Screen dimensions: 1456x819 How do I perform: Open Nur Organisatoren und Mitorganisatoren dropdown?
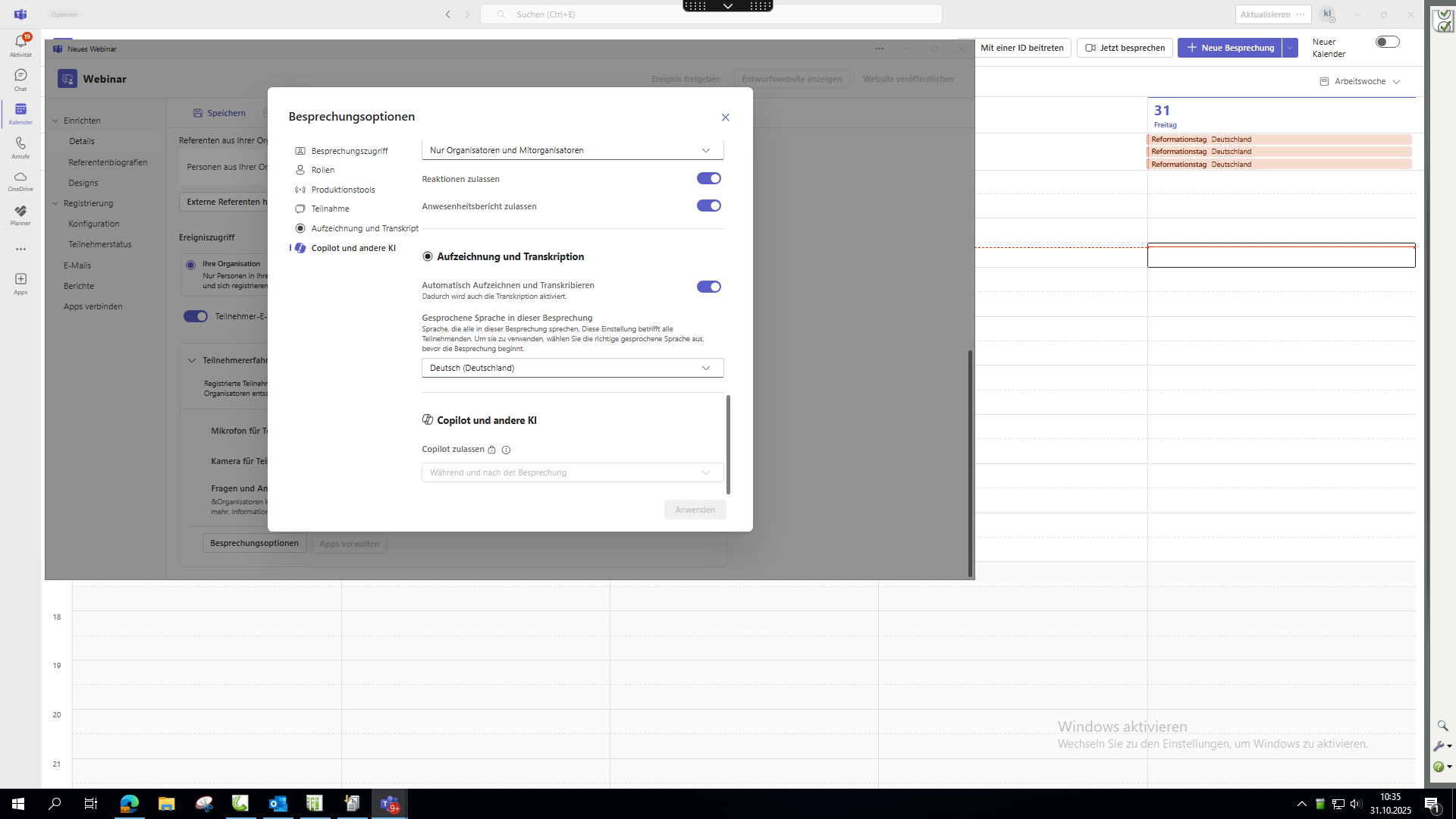[572, 150]
